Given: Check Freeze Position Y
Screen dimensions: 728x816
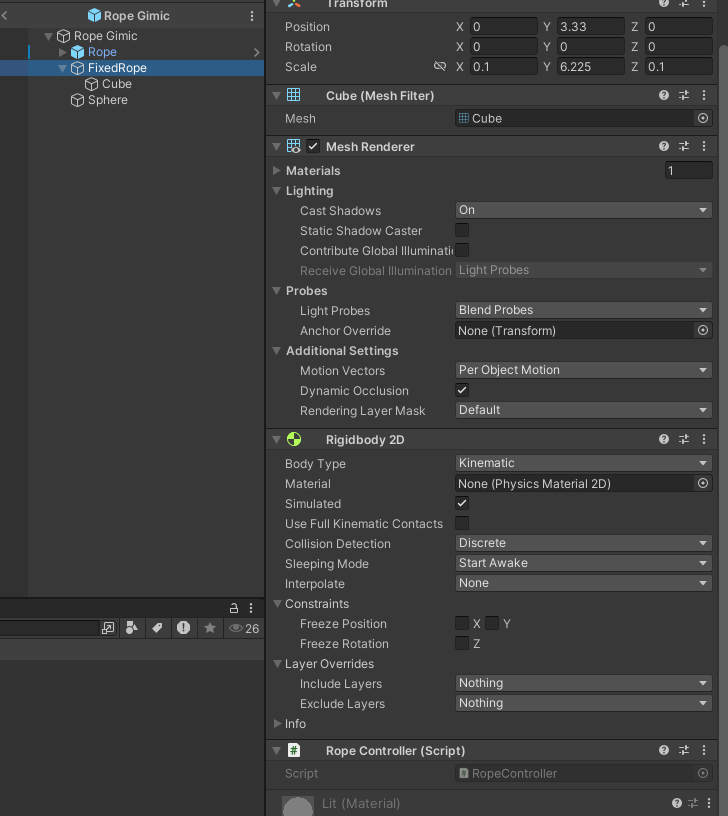Looking at the screenshot, I should coord(492,623).
